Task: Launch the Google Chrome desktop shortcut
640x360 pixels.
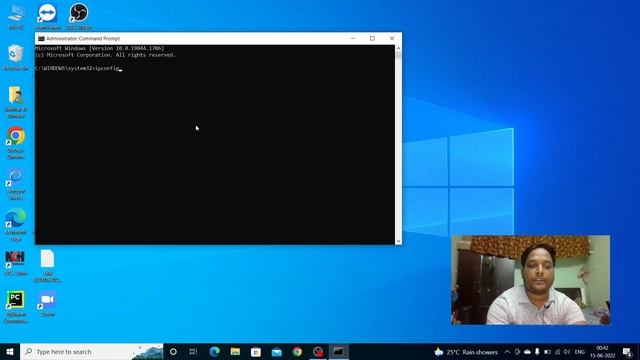Action: click(16, 143)
